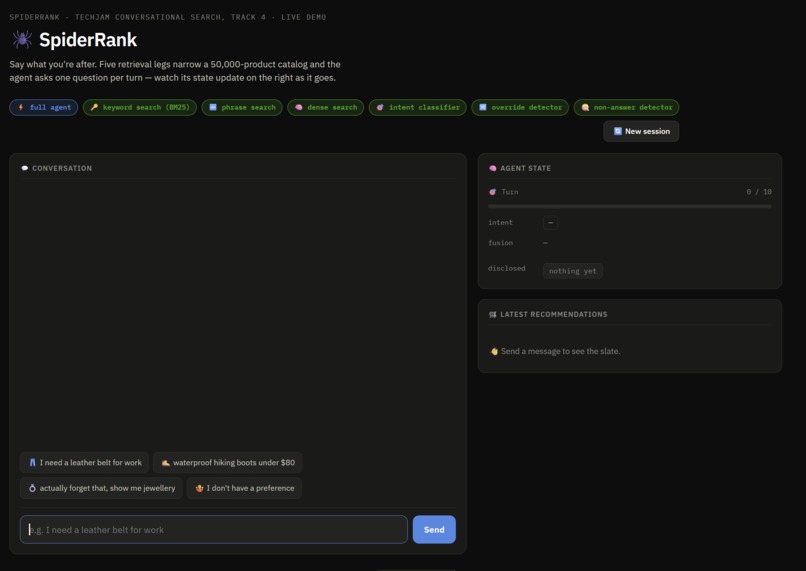Click the face icon in the non-answer detector chip
Viewport: 806px width, 571px height.
click(585, 107)
